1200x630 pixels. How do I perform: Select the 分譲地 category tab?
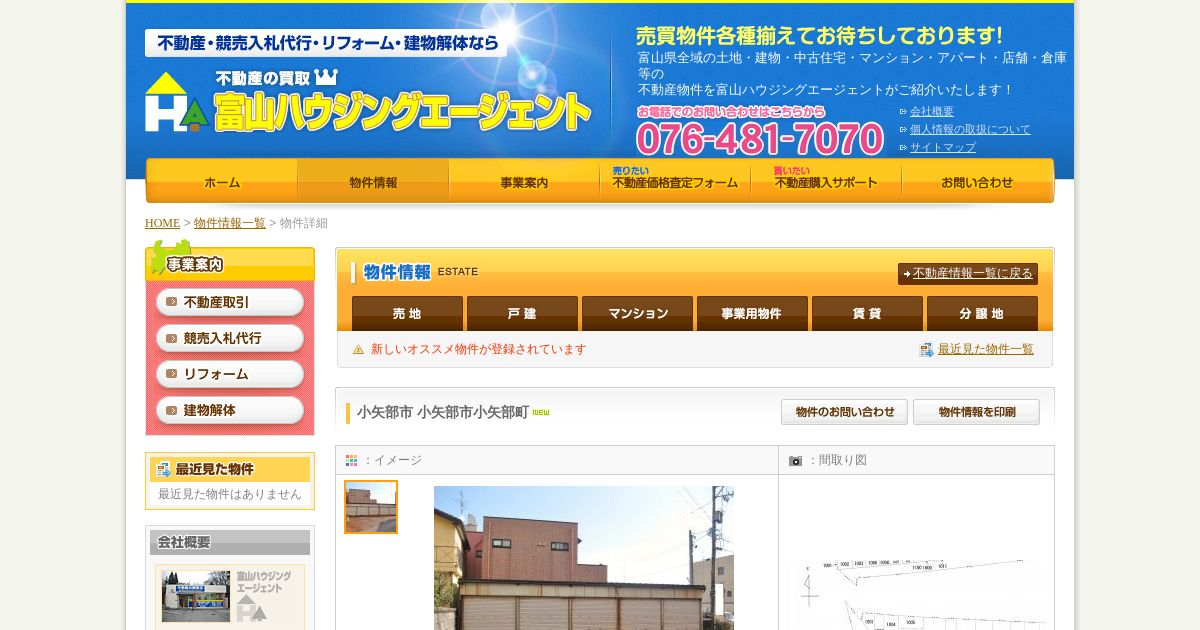tap(982, 313)
